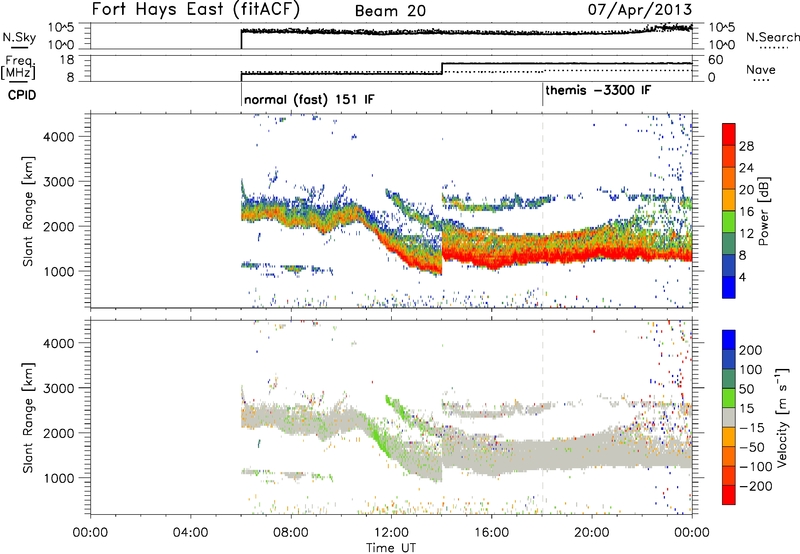
Task: Click the 'Freq. [MHz]' axis label
Action: click(19, 67)
